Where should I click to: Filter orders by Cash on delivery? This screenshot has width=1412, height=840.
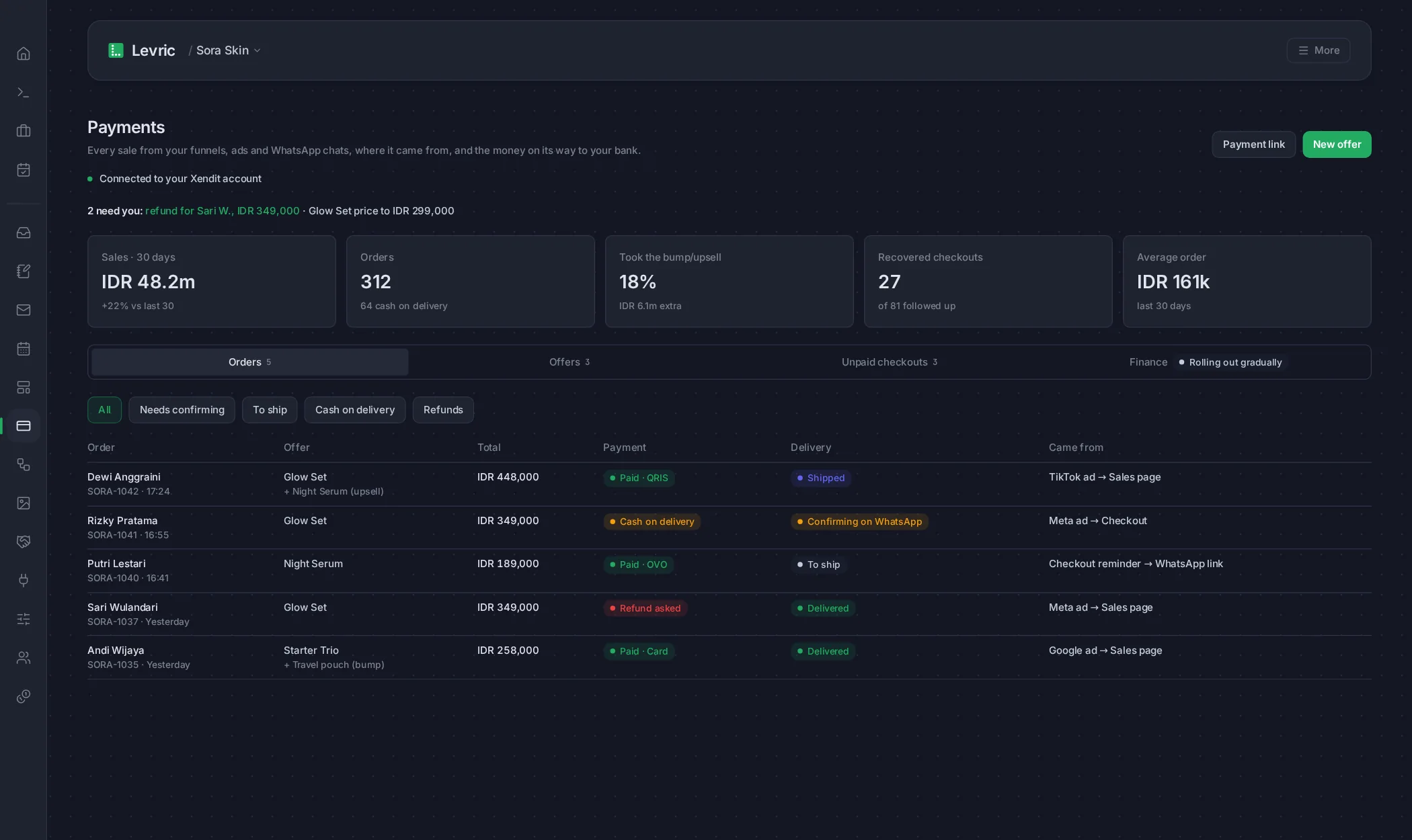pyautogui.click(x=354, y=410)
